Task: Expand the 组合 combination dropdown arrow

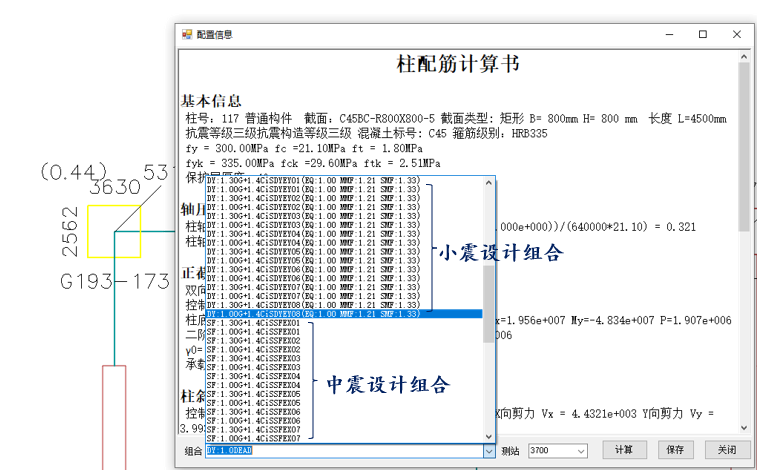Action: pyautogui.click(x=489, y=451)
